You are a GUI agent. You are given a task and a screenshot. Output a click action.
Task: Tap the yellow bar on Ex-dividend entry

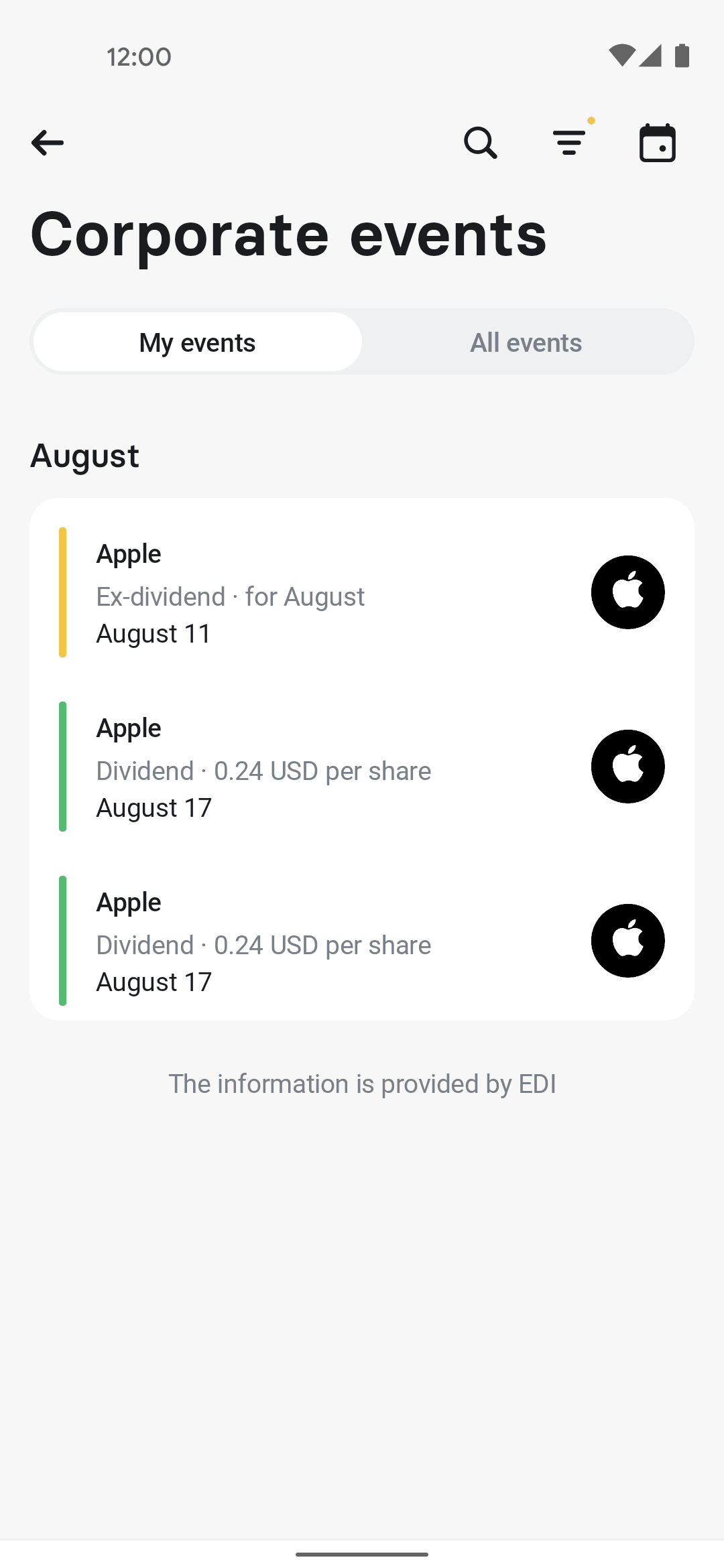(x=62, y=592)
